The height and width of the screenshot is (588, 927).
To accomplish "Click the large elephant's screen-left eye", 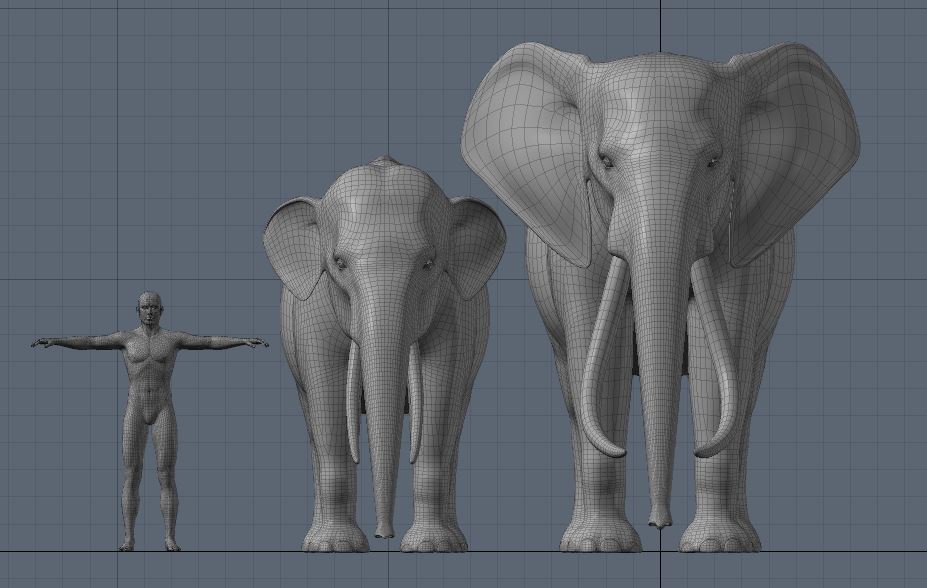I will pyautogui.click(x=606, y=160).
